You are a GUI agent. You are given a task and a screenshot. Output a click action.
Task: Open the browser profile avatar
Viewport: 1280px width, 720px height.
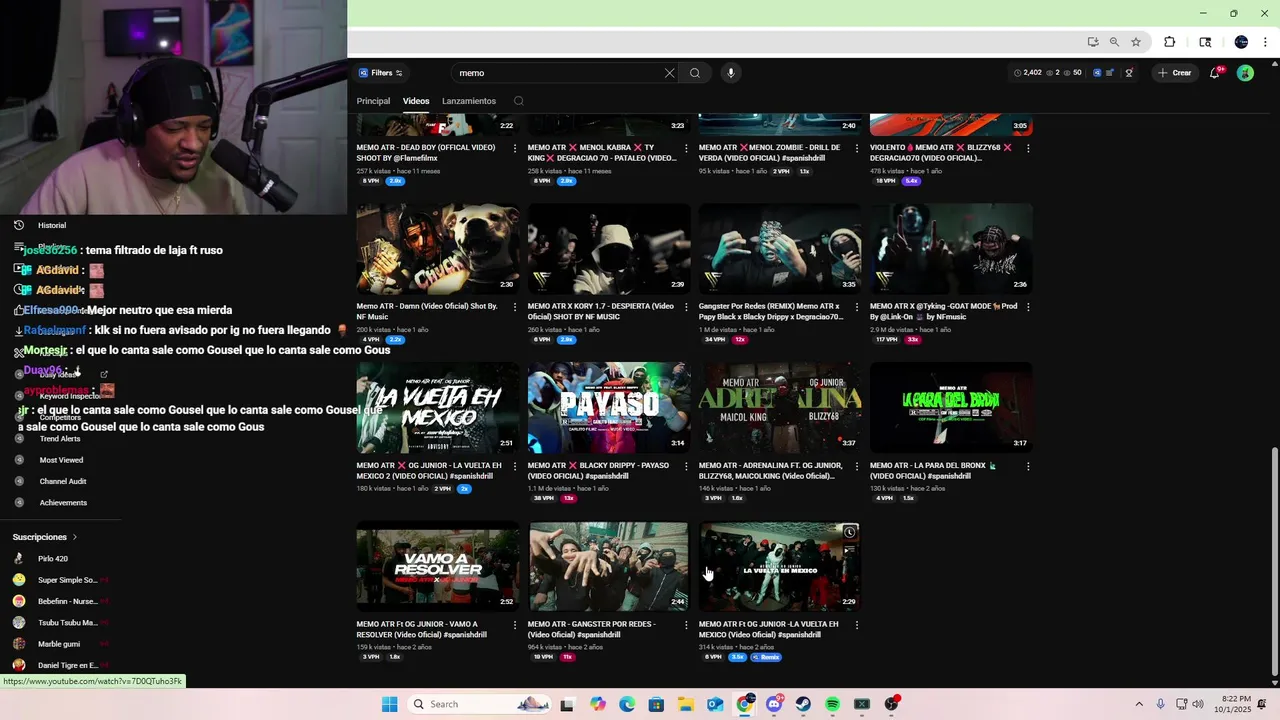(1241, 42)
